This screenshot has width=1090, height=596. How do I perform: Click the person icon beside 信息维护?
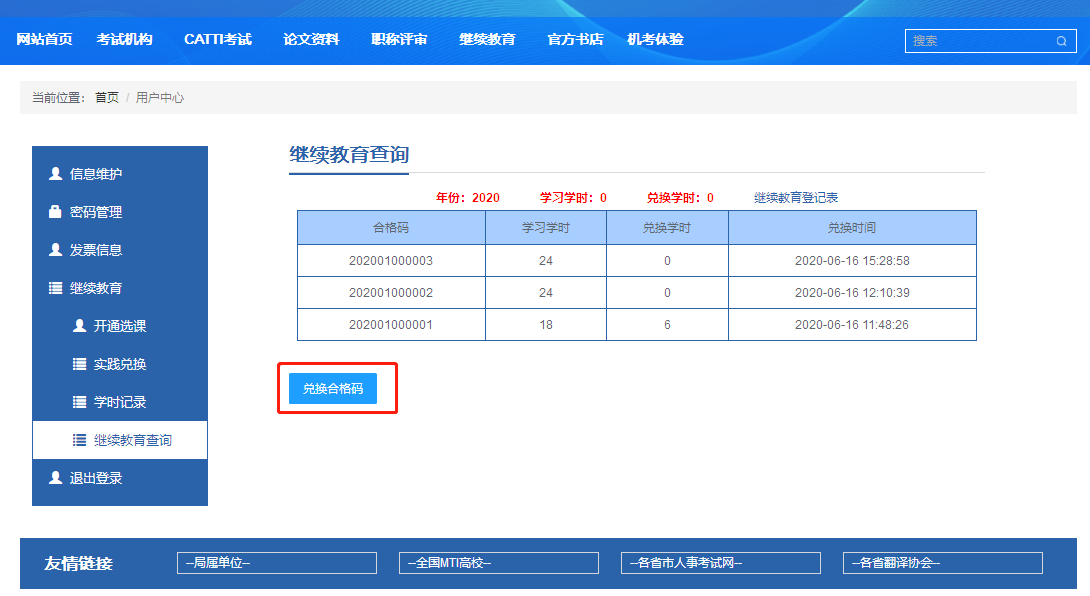pyautogui.click(x=55, y=174)
